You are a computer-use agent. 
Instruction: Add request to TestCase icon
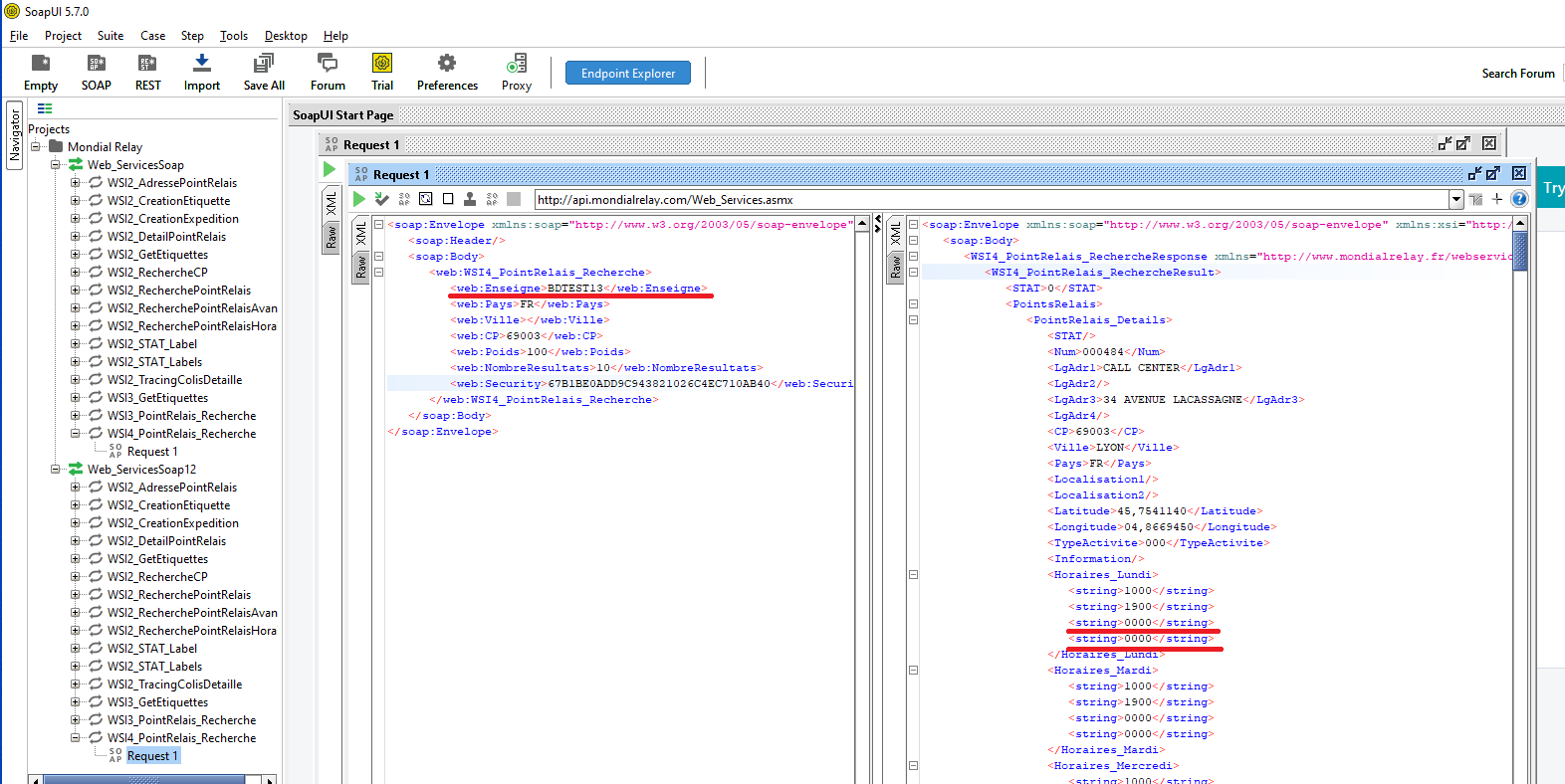[x=381, y=199]
